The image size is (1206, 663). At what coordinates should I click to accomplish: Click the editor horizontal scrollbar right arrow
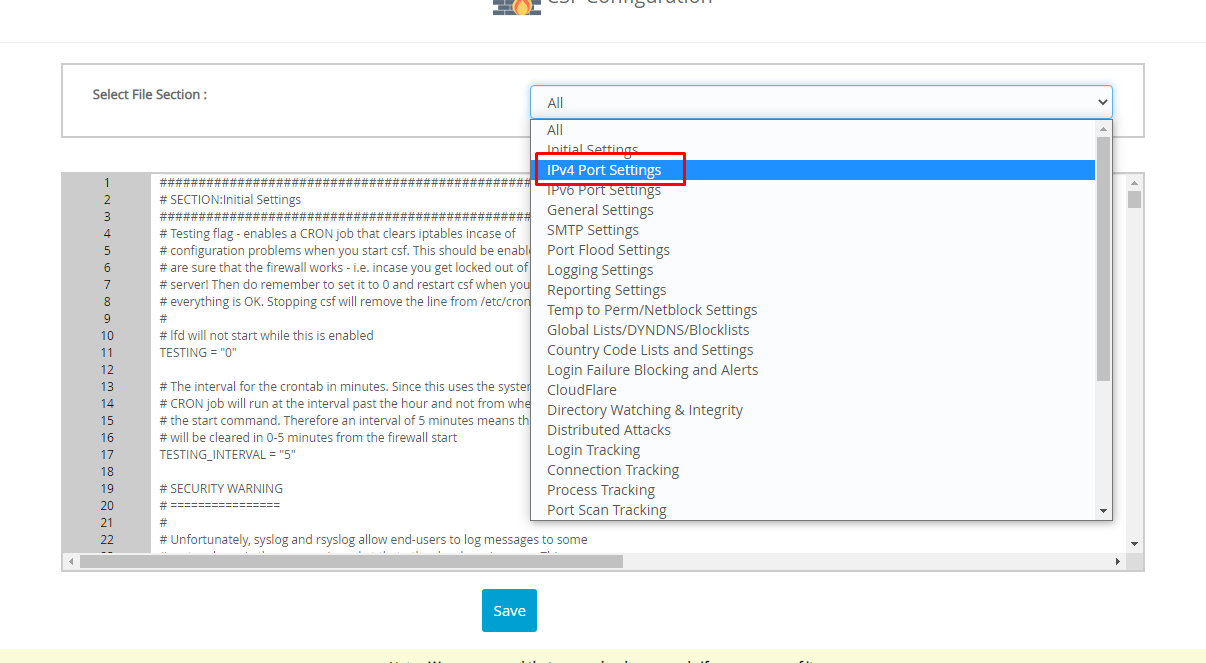1118,562
